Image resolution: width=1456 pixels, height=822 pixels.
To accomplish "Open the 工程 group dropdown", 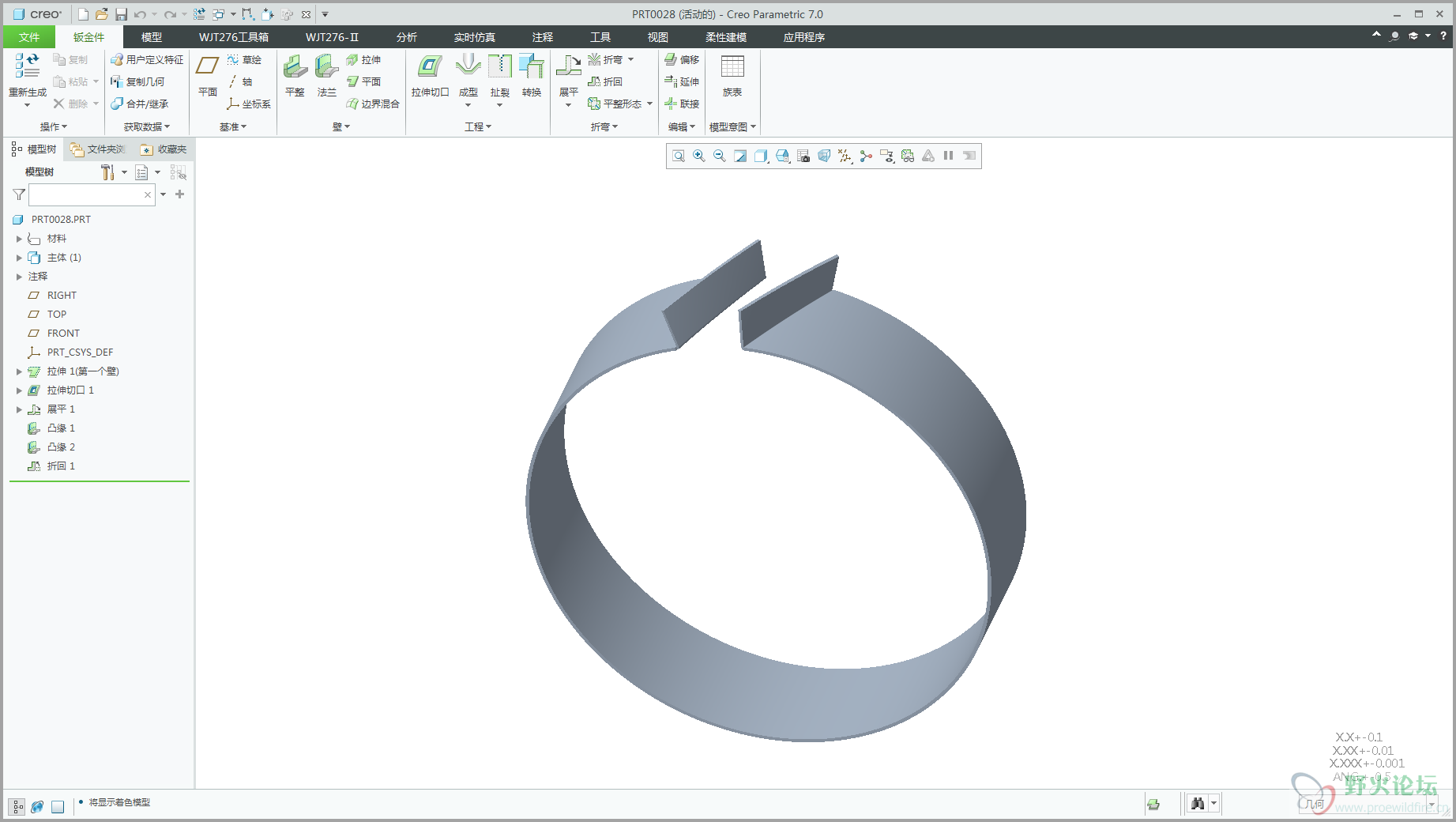I will click(478, 126).
